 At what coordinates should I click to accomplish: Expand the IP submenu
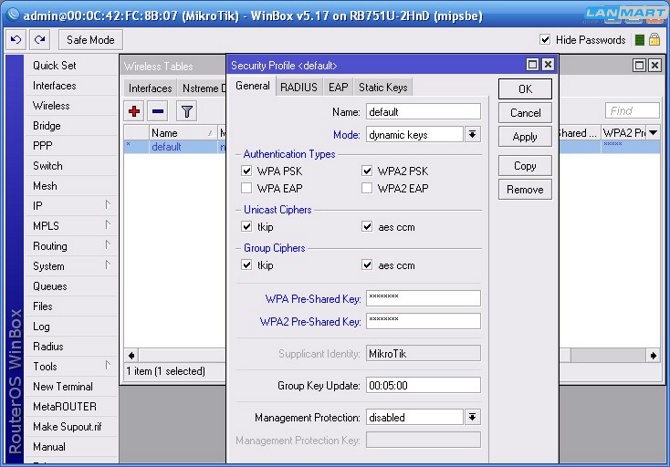pyautogui.click(x=108, y=206)
